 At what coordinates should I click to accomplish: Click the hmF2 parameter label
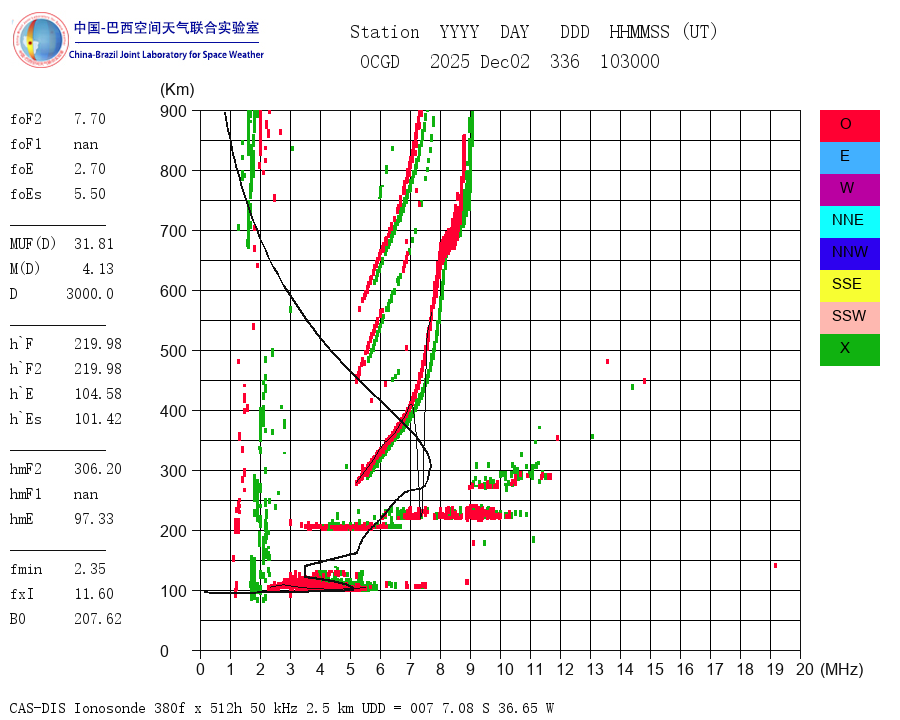click(26, 469)
